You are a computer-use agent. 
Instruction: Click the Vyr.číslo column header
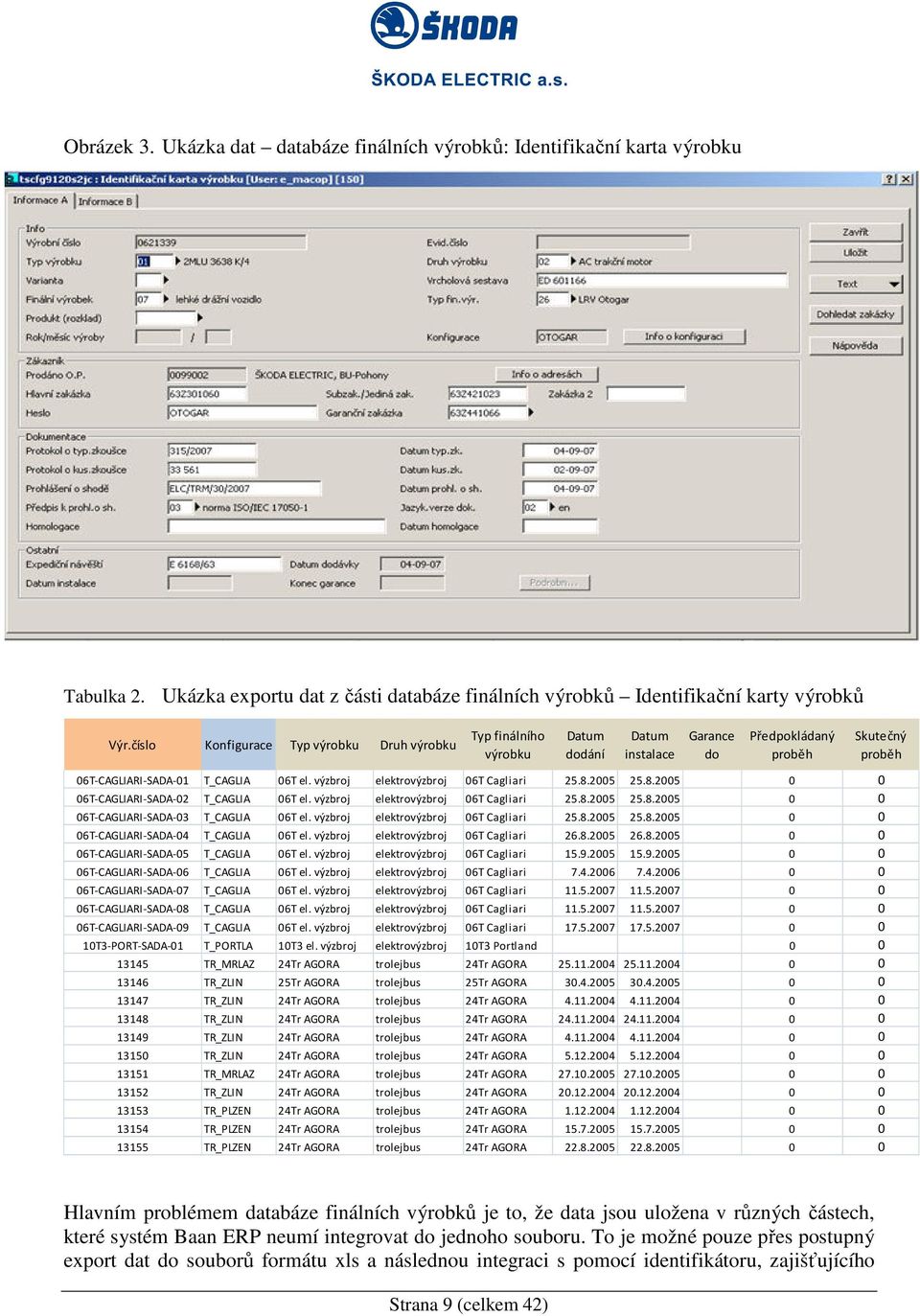[132, 745]
